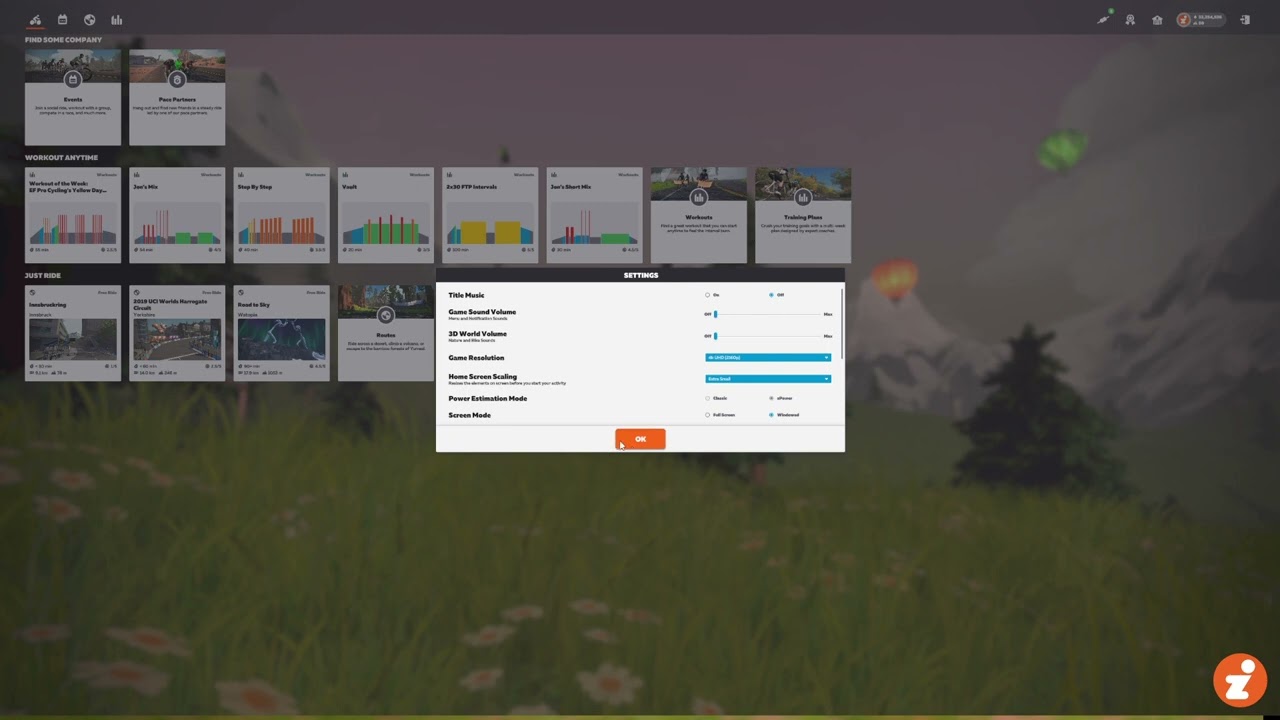The height and width of the screenshot is (720, 1280).
Task: Select zPower estimation mode
Action: tap(772, 398)
